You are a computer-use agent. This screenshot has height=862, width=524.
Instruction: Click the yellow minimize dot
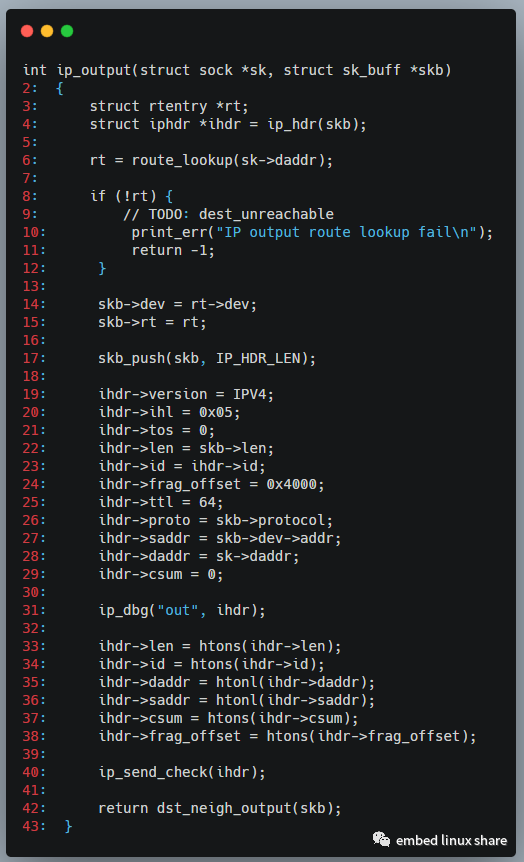(x=47, y=31)
